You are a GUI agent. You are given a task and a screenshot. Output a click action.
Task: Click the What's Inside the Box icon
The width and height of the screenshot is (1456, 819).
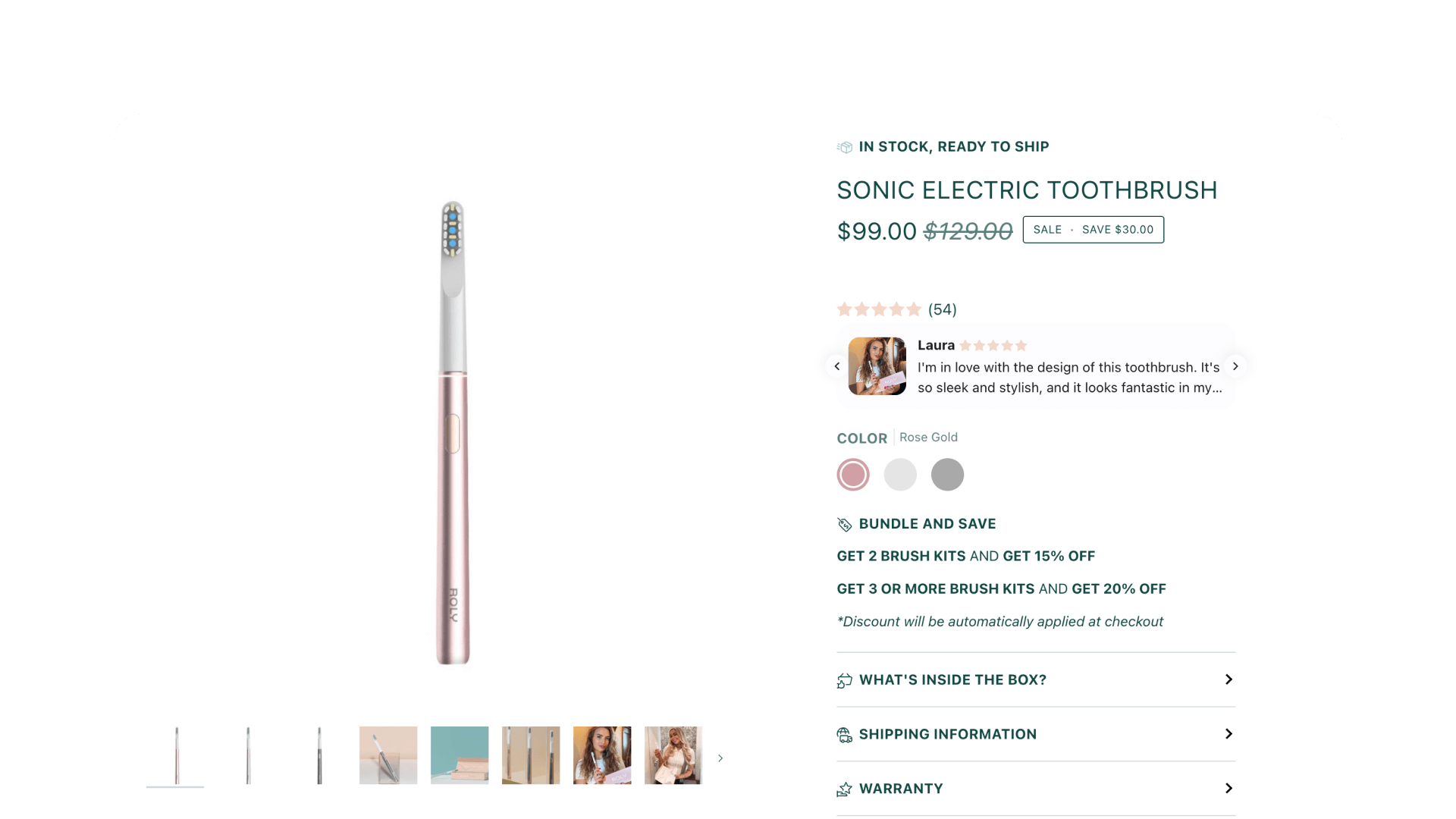(x=845, y=680)
